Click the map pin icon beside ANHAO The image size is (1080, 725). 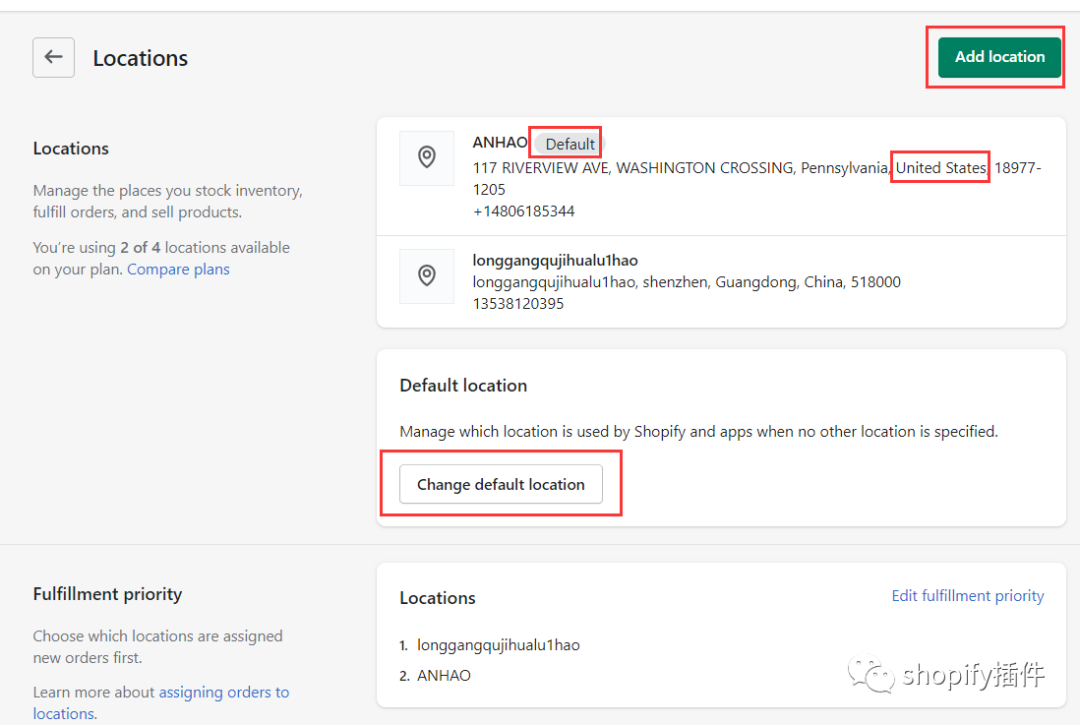pyautogui.click(x=427, y=158)
